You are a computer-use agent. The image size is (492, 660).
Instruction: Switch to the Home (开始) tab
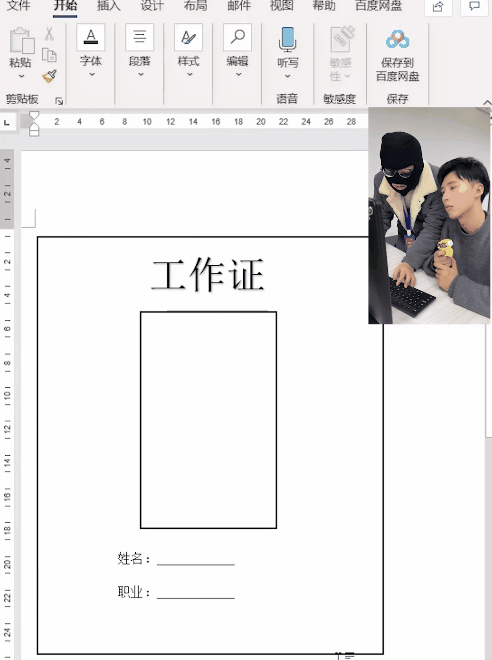point(65,6)
